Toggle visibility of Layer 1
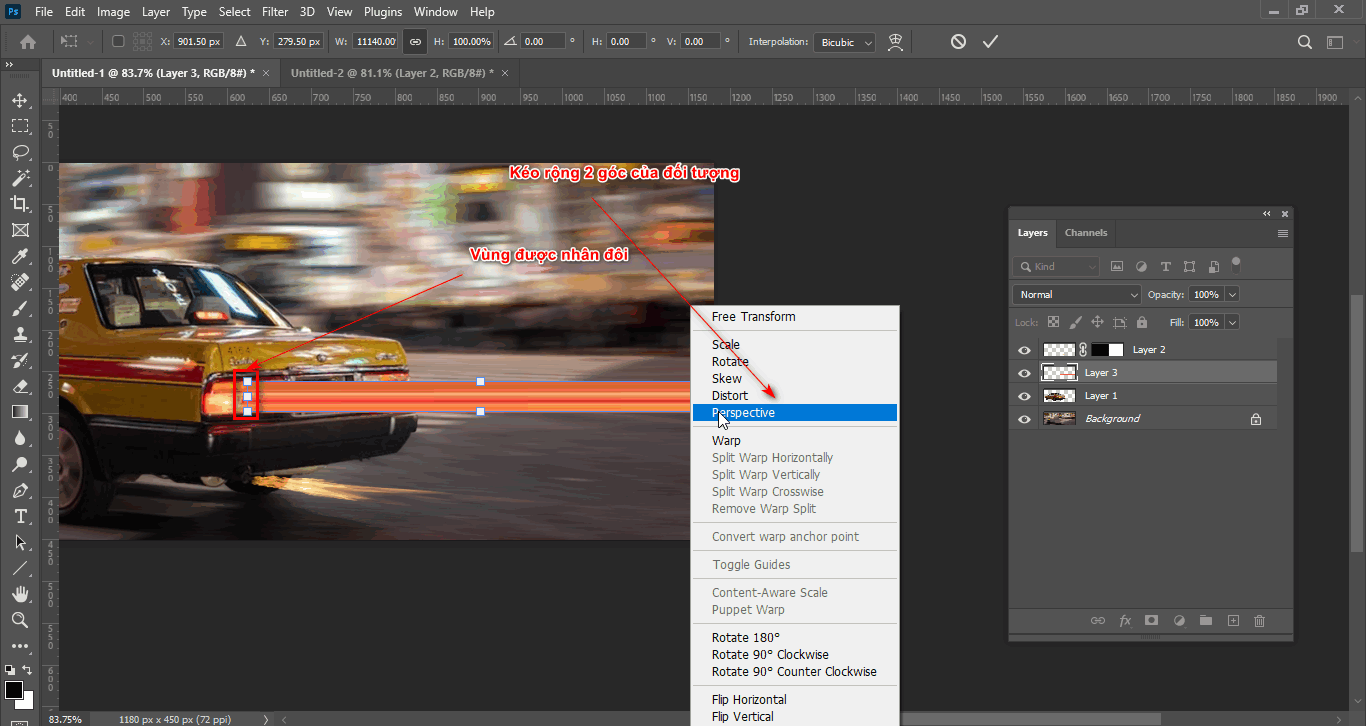Screen dimensions: 1366x726 (1024, 395)
